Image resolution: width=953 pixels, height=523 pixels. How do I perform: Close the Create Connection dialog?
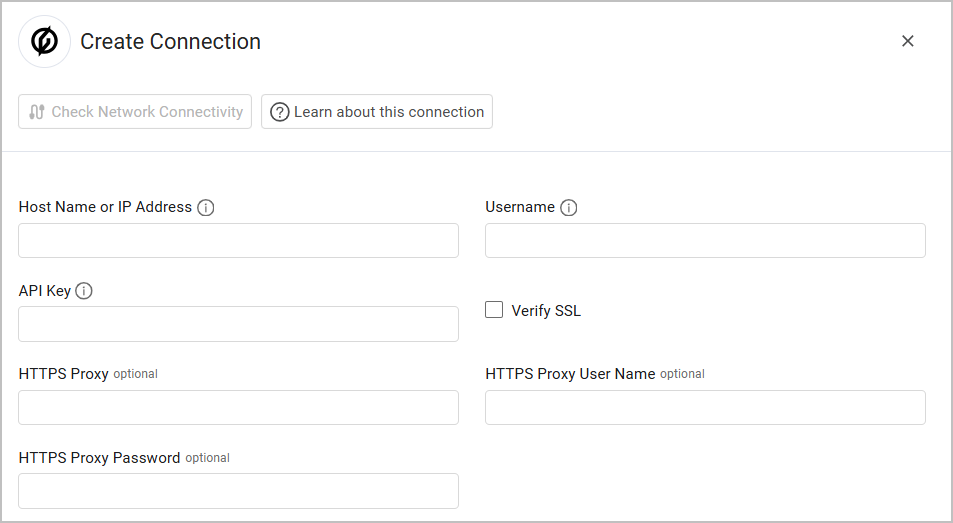coord(908,41)
